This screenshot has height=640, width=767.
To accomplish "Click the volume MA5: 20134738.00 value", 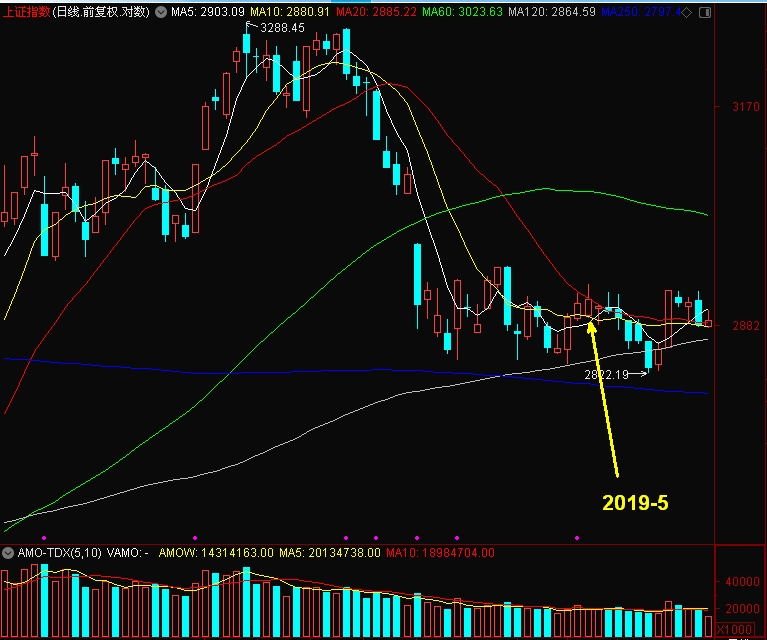I will tap(330, 553).
